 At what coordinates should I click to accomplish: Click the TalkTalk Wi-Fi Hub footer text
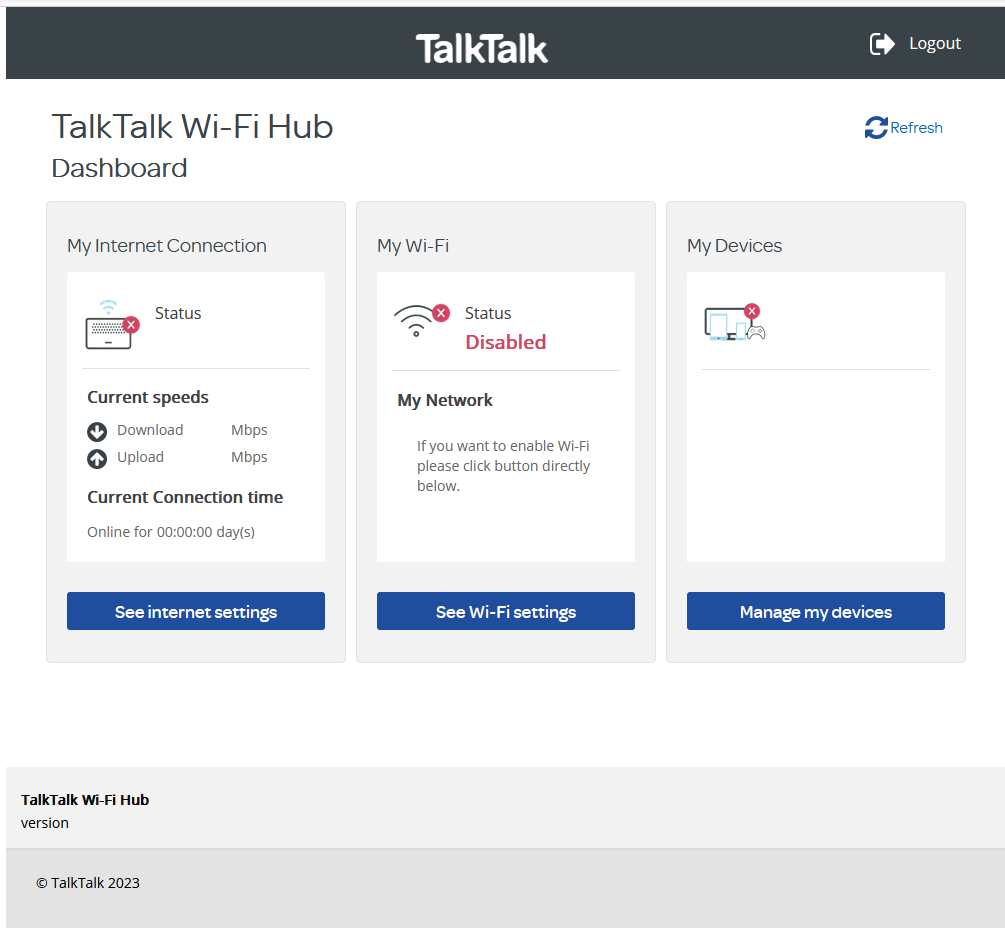click(x=85, y=800)
